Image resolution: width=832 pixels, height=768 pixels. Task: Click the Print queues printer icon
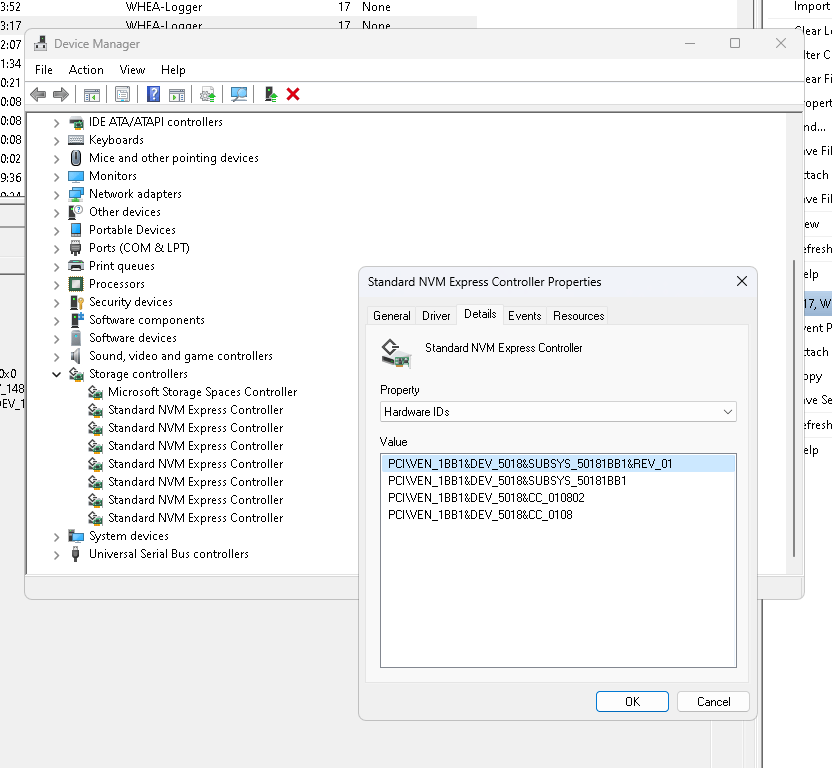coord(76,266)
